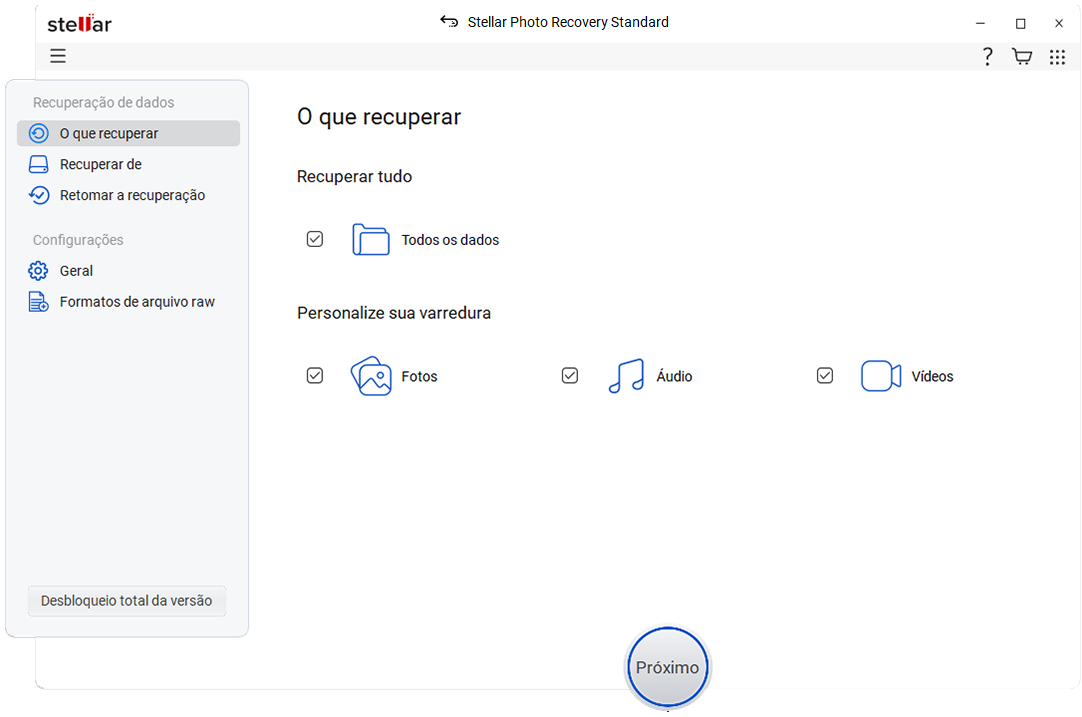The image size is (1082, 717).
Task: Click the 'Todos os dados' label
Action: 450,240
